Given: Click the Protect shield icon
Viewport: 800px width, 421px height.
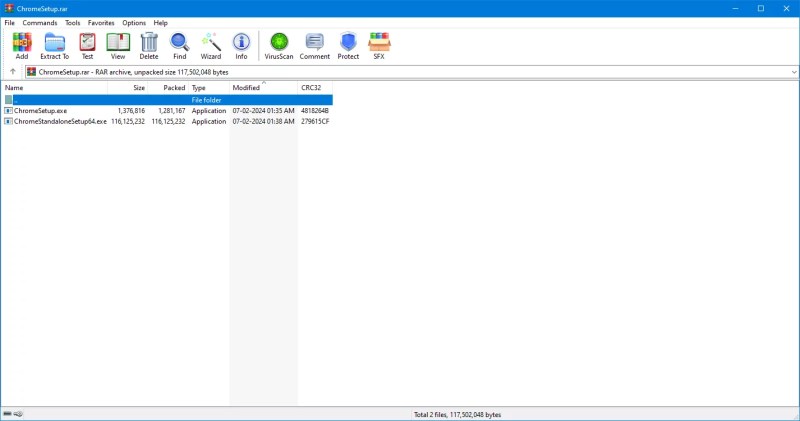Looking at the screenshot, I should coord(348,42).
